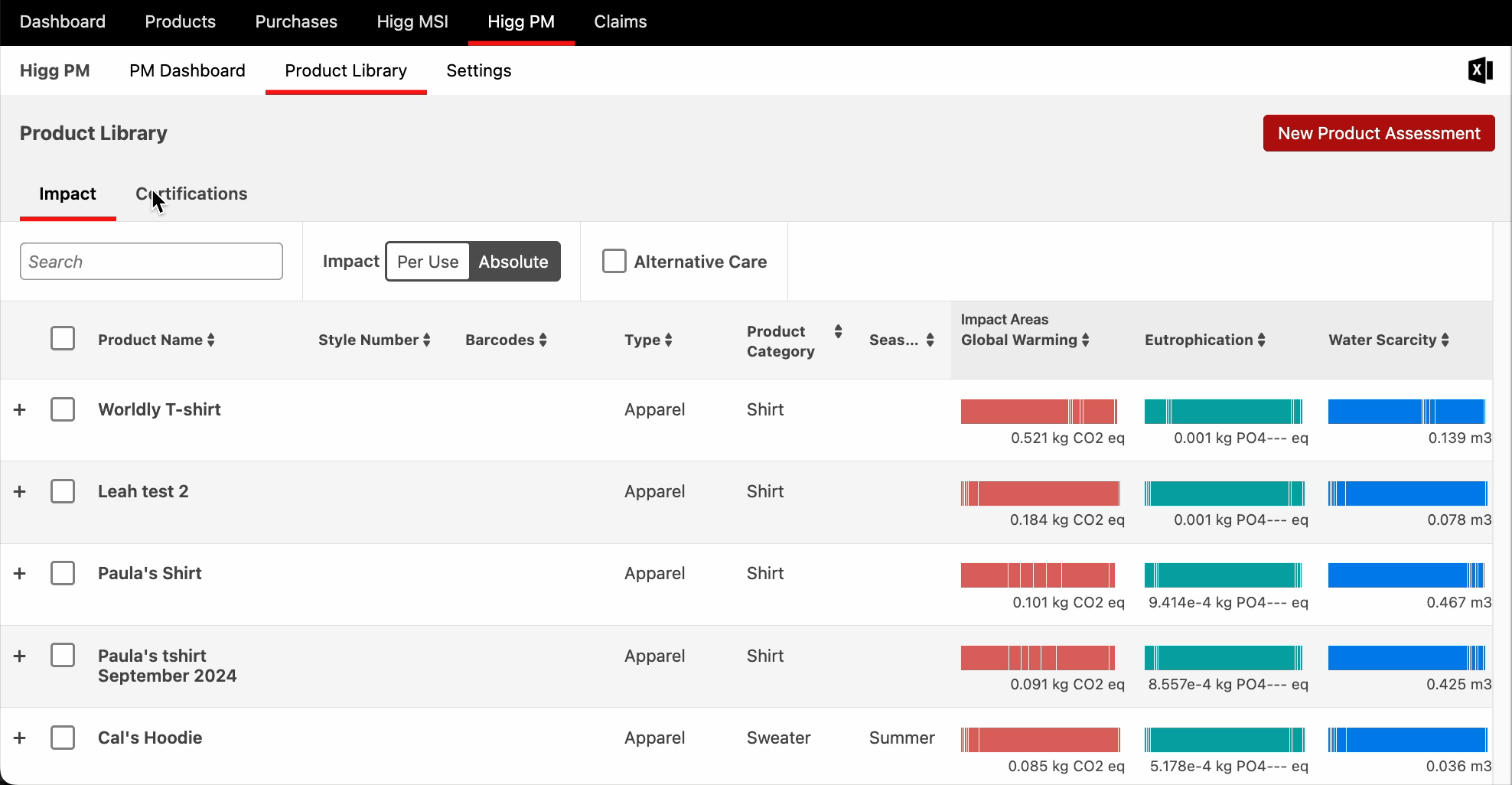This screenshot has height=785, width=1512.
Task: Sort by Type column arrows
Action: (x=669, y=340)
